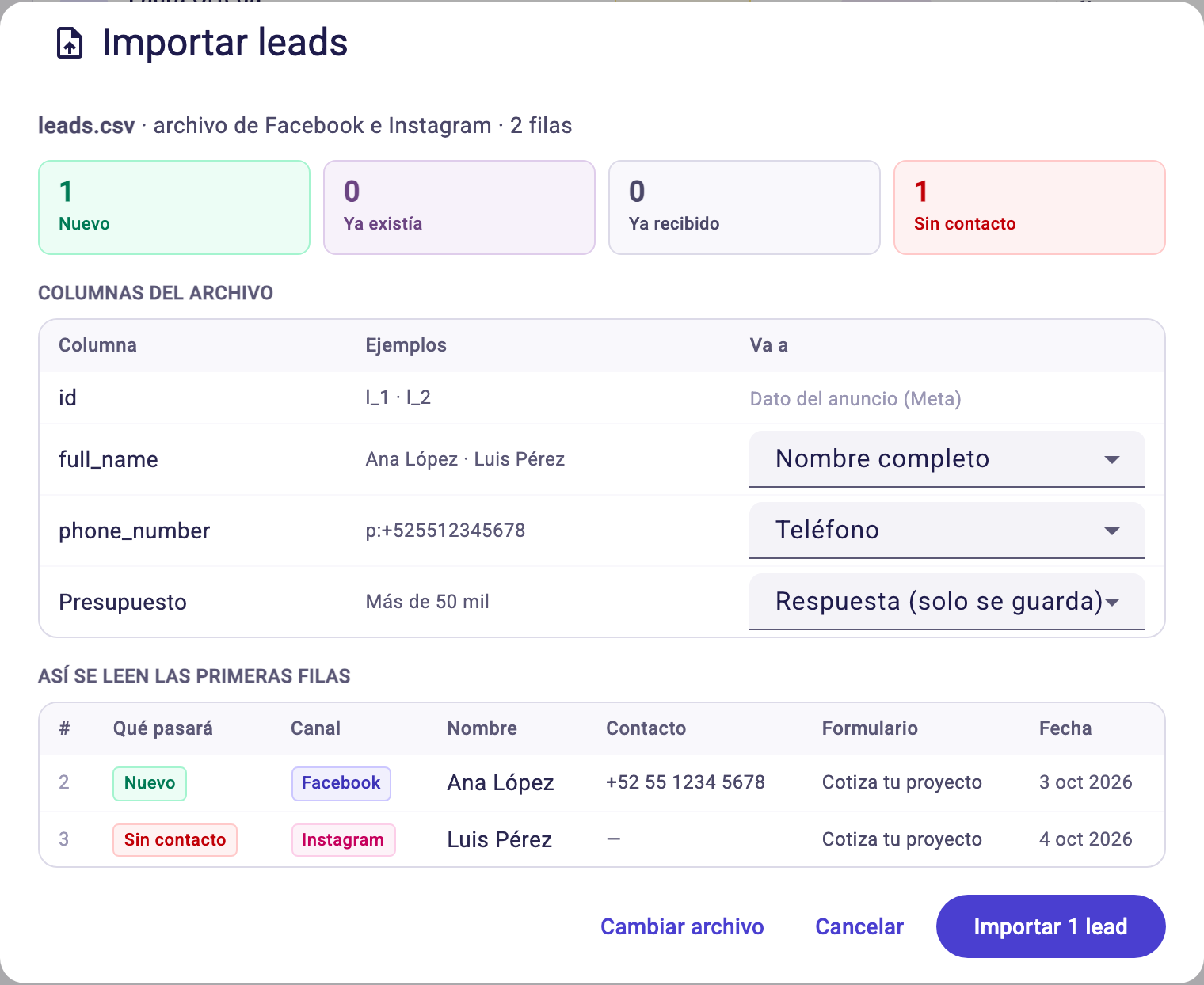The image size is (1204, 985).
Task: Click the id column row name
Action: (67, 397)
